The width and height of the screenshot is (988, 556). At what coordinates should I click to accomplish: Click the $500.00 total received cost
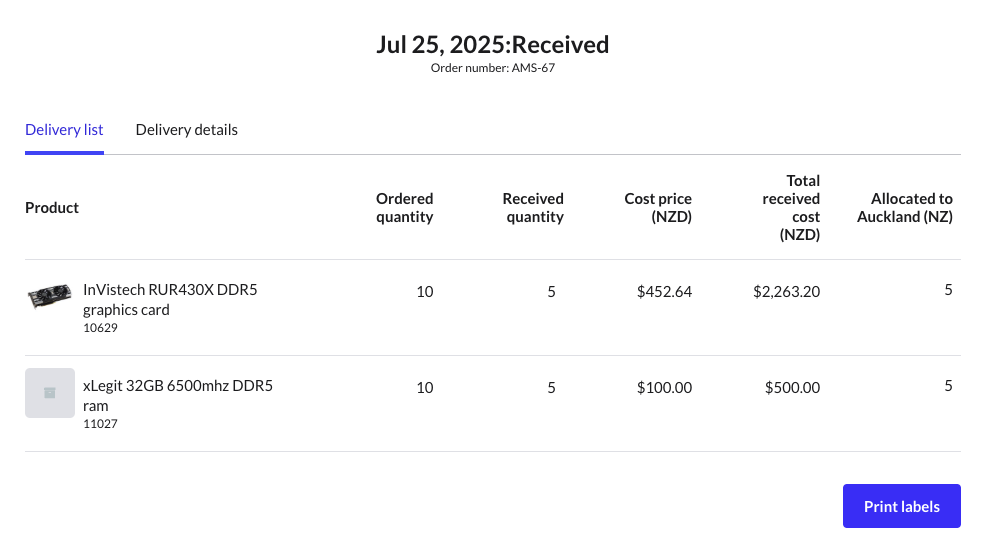(792, 388)
